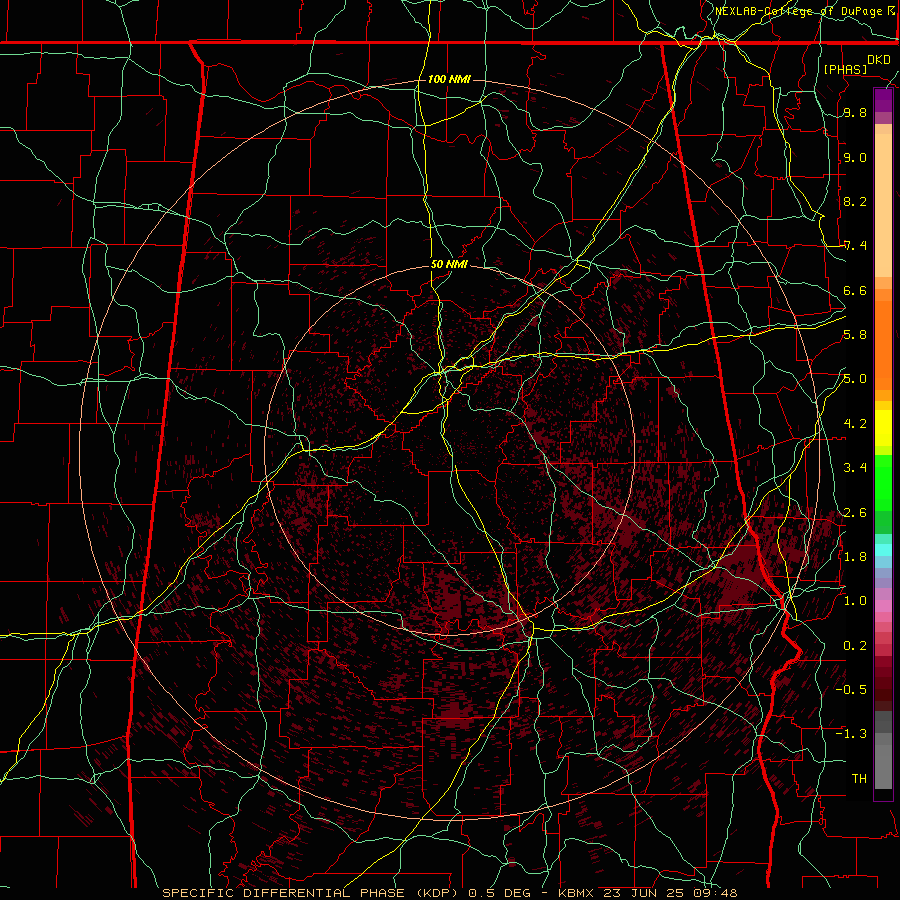Click the purple segment atop the color scale
The height and width of the screenshot is (900, 900).
[883, 100]
